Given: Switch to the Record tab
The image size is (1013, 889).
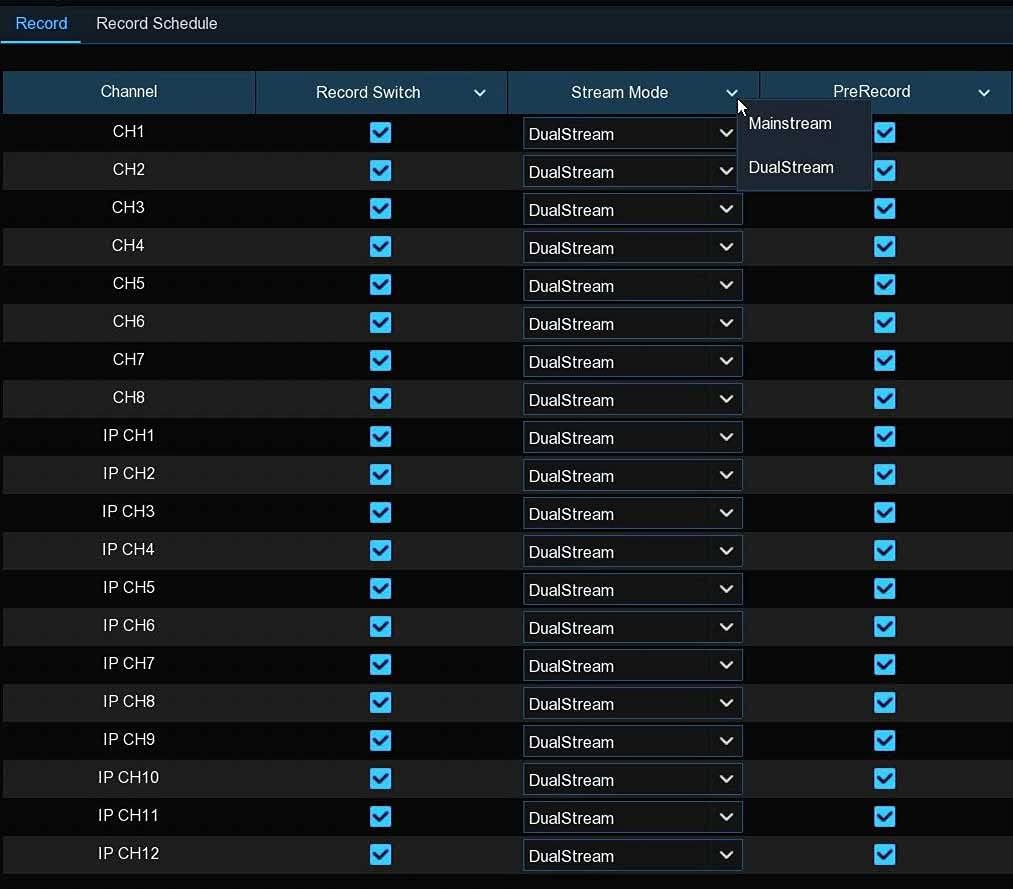Looking at the screenshot, I should (41, 23).
